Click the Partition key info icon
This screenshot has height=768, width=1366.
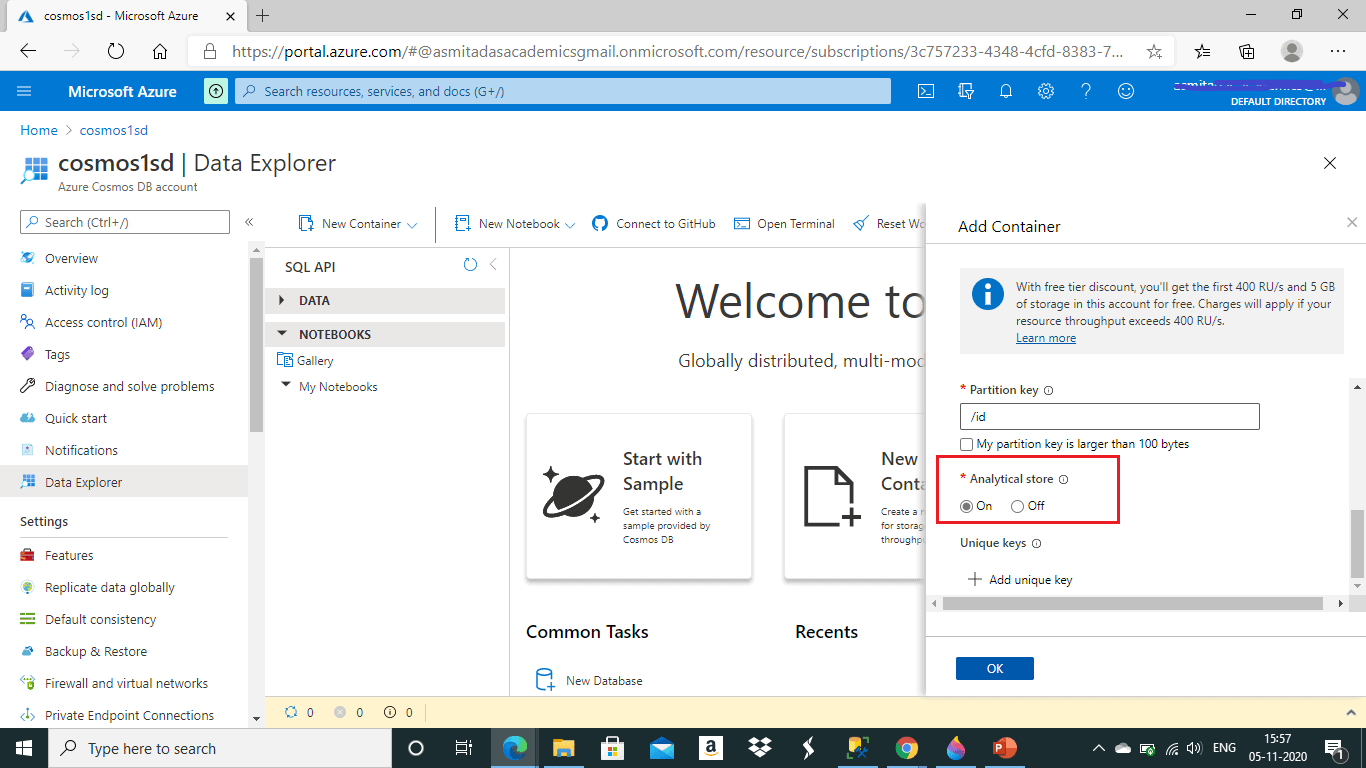coord(1048,391)
